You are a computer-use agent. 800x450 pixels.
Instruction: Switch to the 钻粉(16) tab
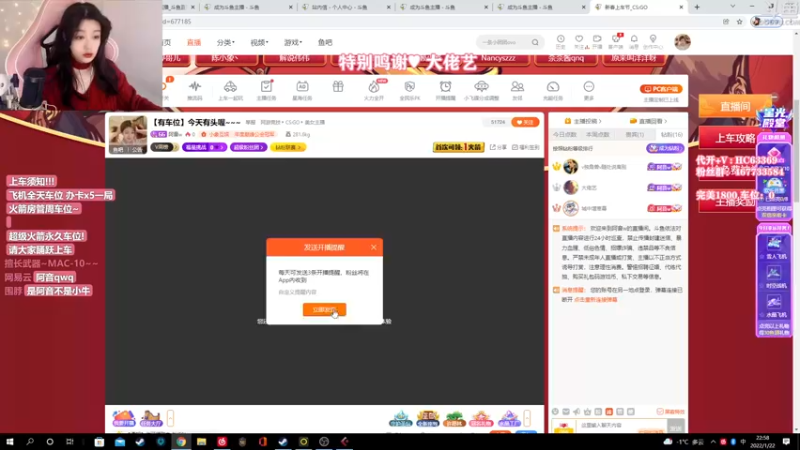tap(671, 135)
